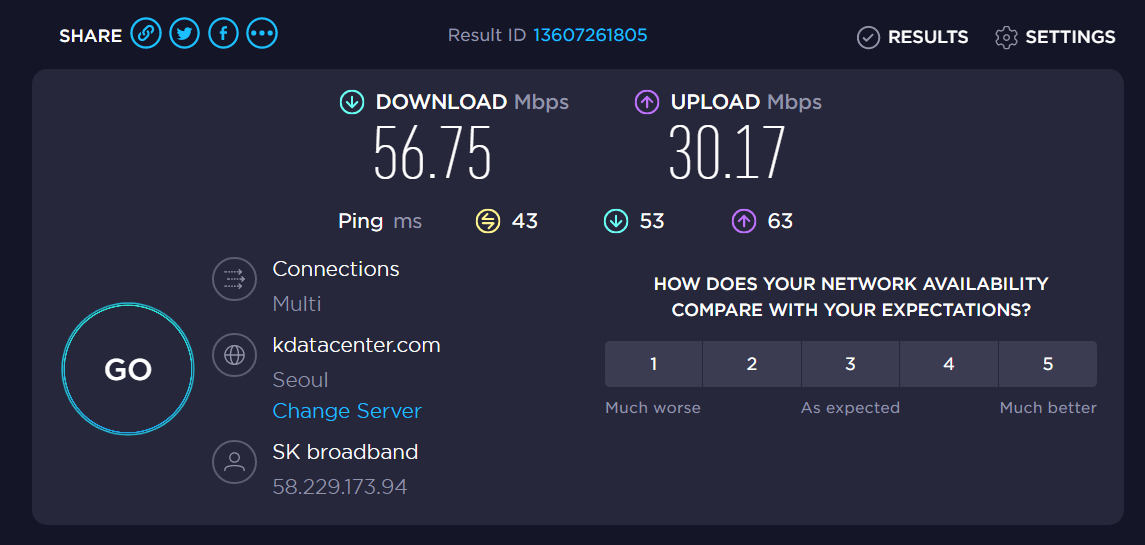Click the globe server icon
The image size is (1145, 545).
[x=235, y=355]
